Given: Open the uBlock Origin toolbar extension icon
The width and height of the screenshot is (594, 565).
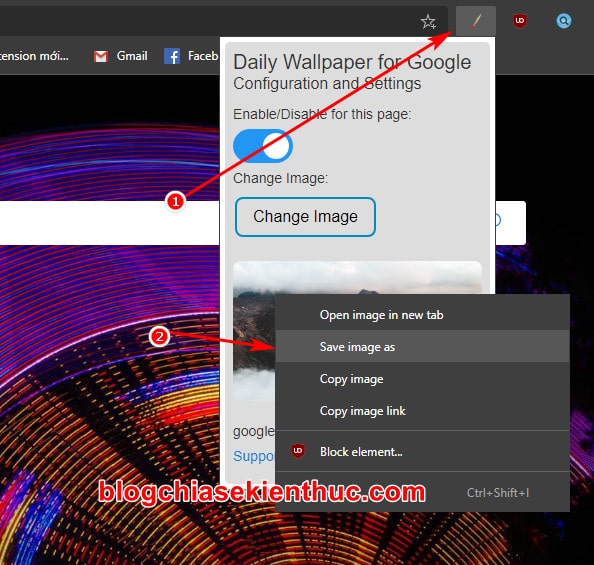Looking at the screenshot, I should pos(520,21).
